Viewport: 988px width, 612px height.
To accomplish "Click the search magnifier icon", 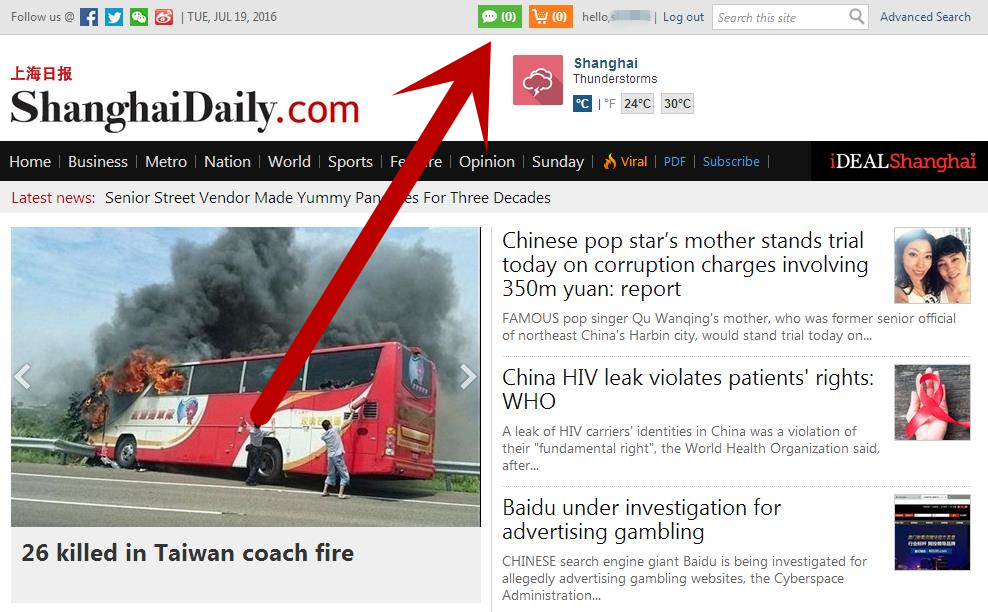I will click(856, 16).
